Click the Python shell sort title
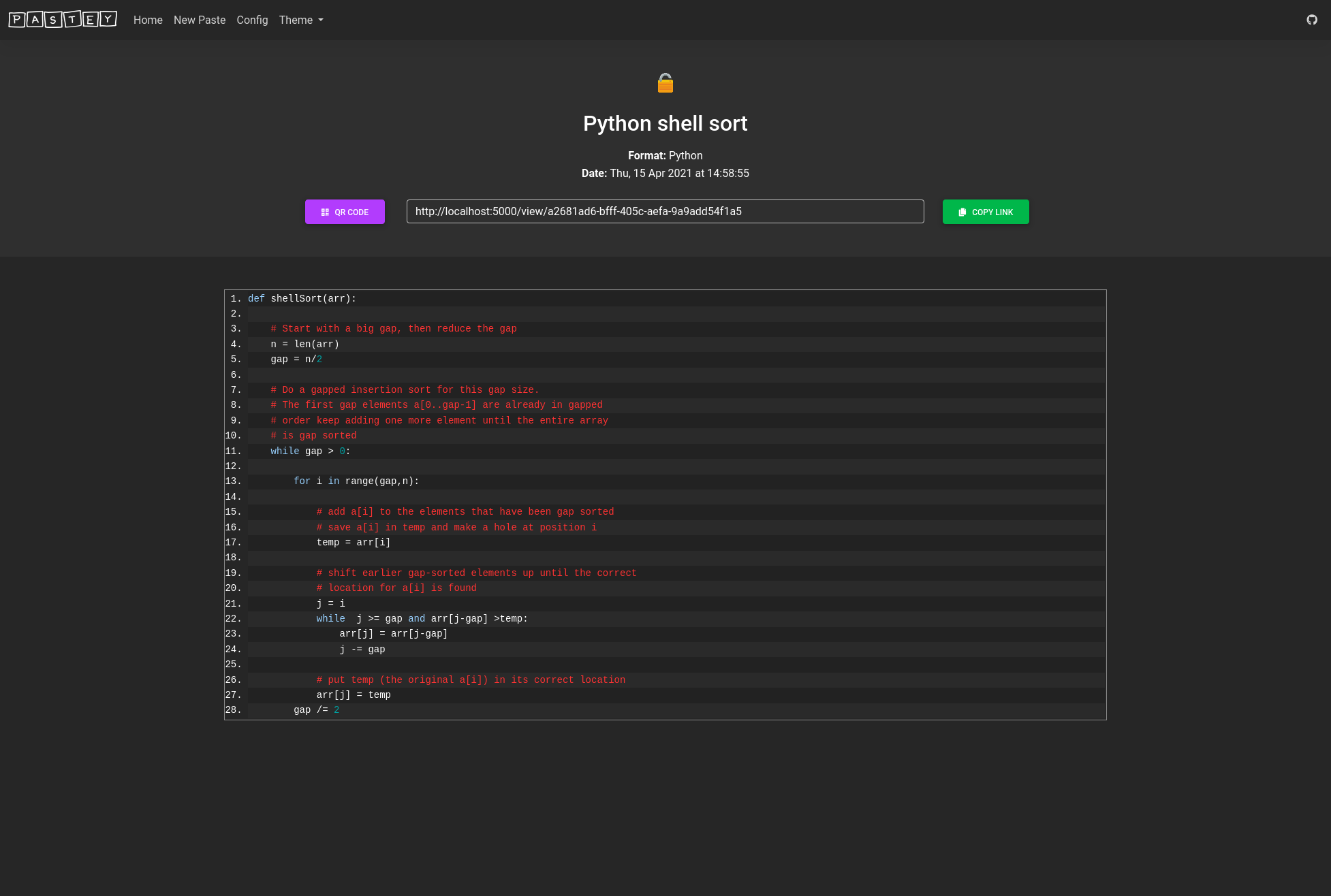Screen dimensions: 1331x896 (x=665, y=123)
